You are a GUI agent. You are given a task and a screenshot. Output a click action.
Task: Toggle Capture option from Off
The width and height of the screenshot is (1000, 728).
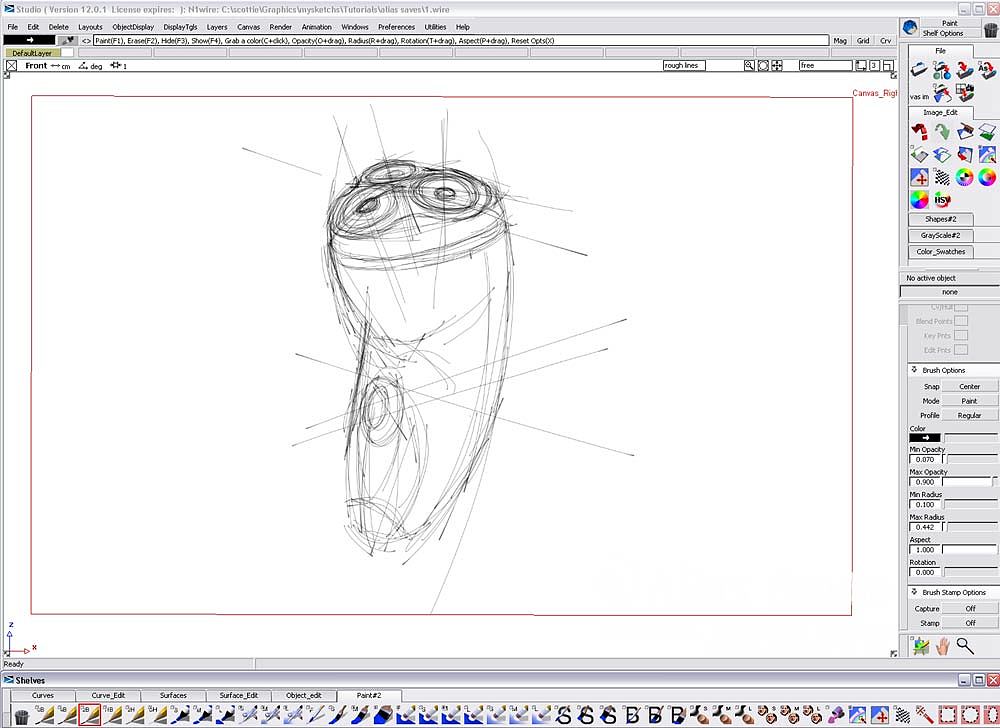click(x=969, y=608)
